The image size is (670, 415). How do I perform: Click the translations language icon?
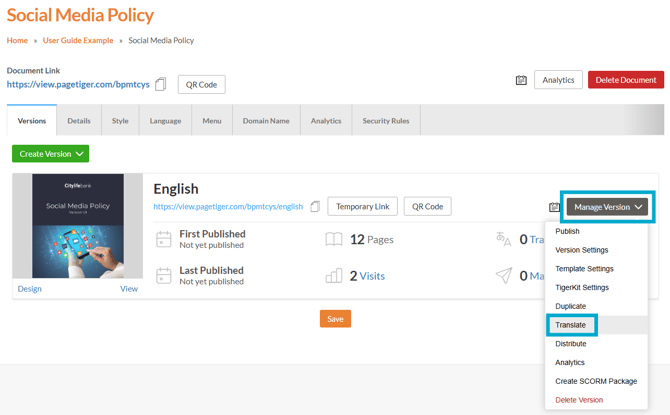[503, 239]
